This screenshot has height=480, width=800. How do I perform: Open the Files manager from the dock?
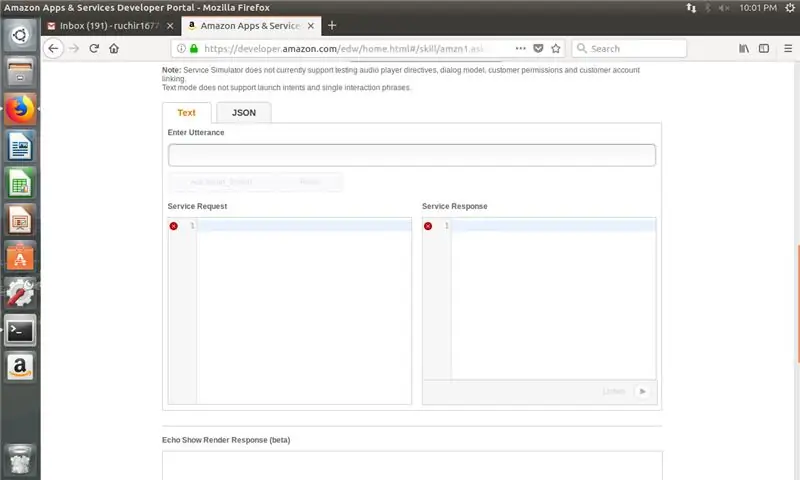coord(20,71)
